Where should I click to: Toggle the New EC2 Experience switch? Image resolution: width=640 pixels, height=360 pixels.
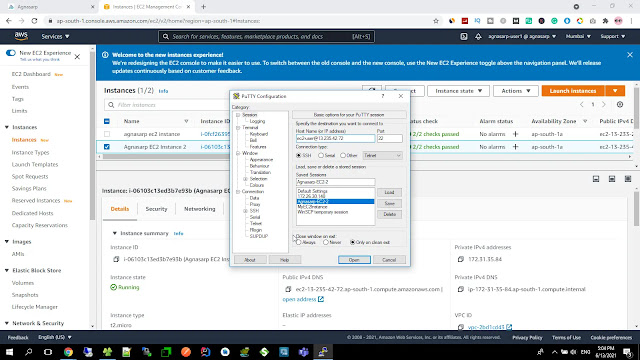point(11,53)
